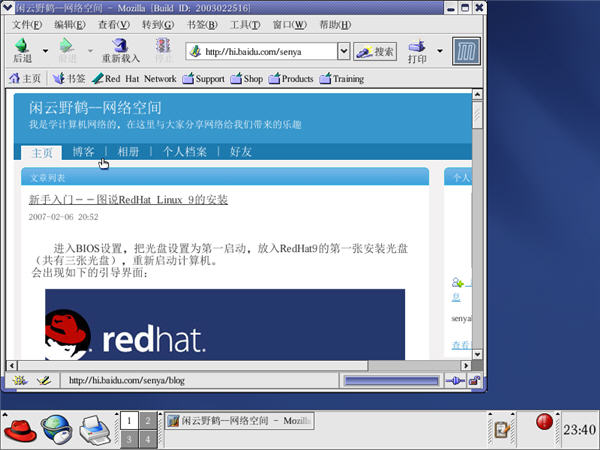Open the Forward history dropdown arrow
Viewport: 600px width, 450px height.
pyautogui.click(x=90, y=51)
